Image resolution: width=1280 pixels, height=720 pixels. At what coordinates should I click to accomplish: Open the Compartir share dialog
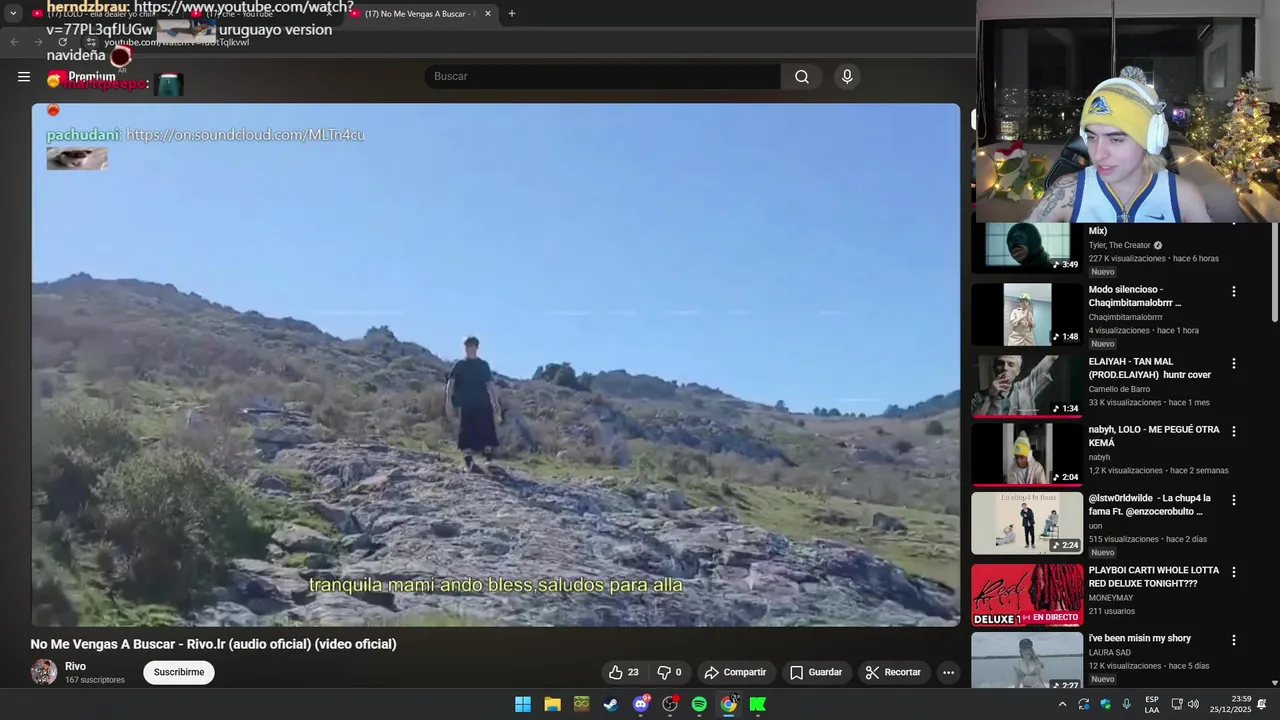point(735,672)
